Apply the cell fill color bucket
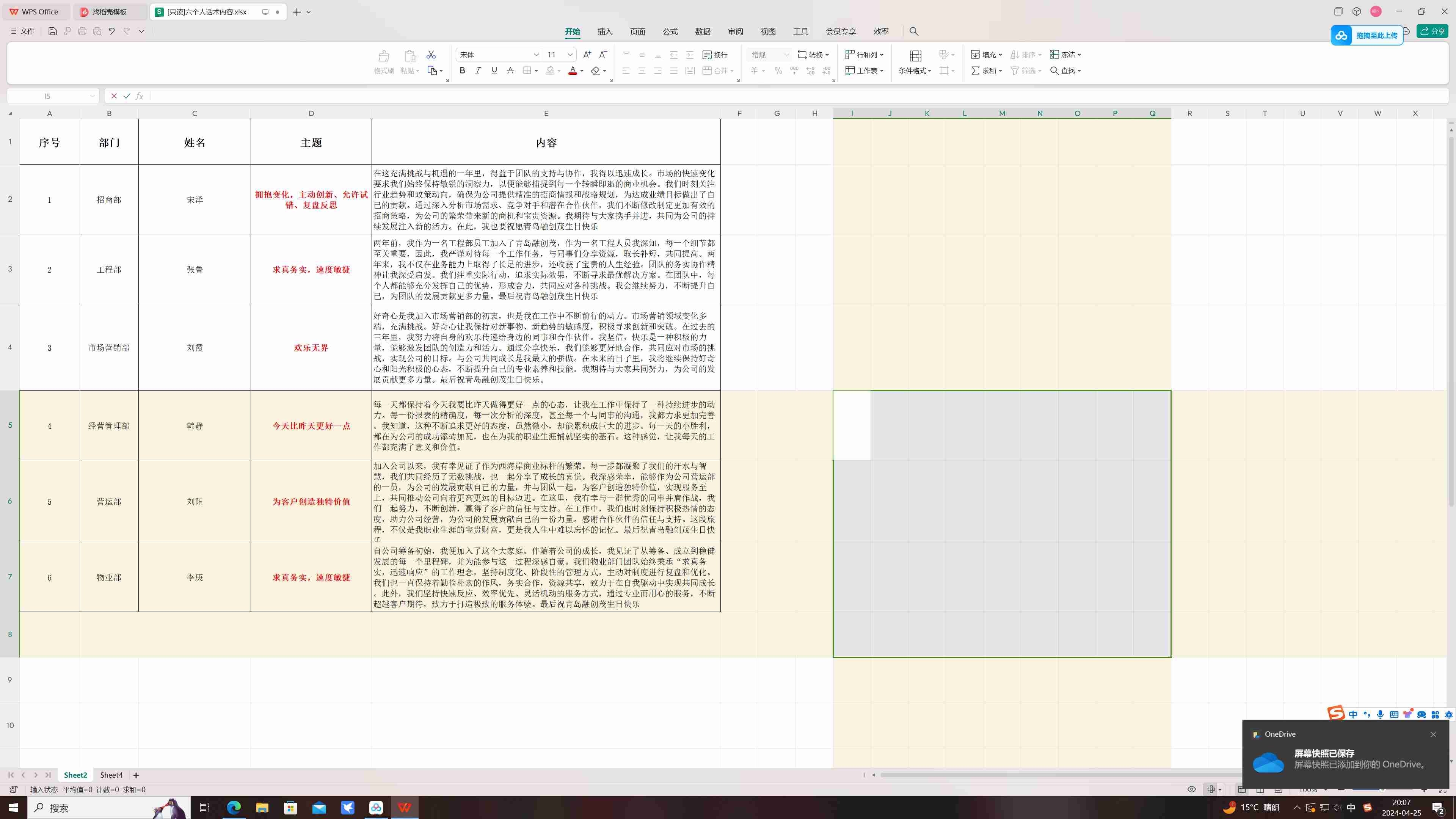 (549, 71)
